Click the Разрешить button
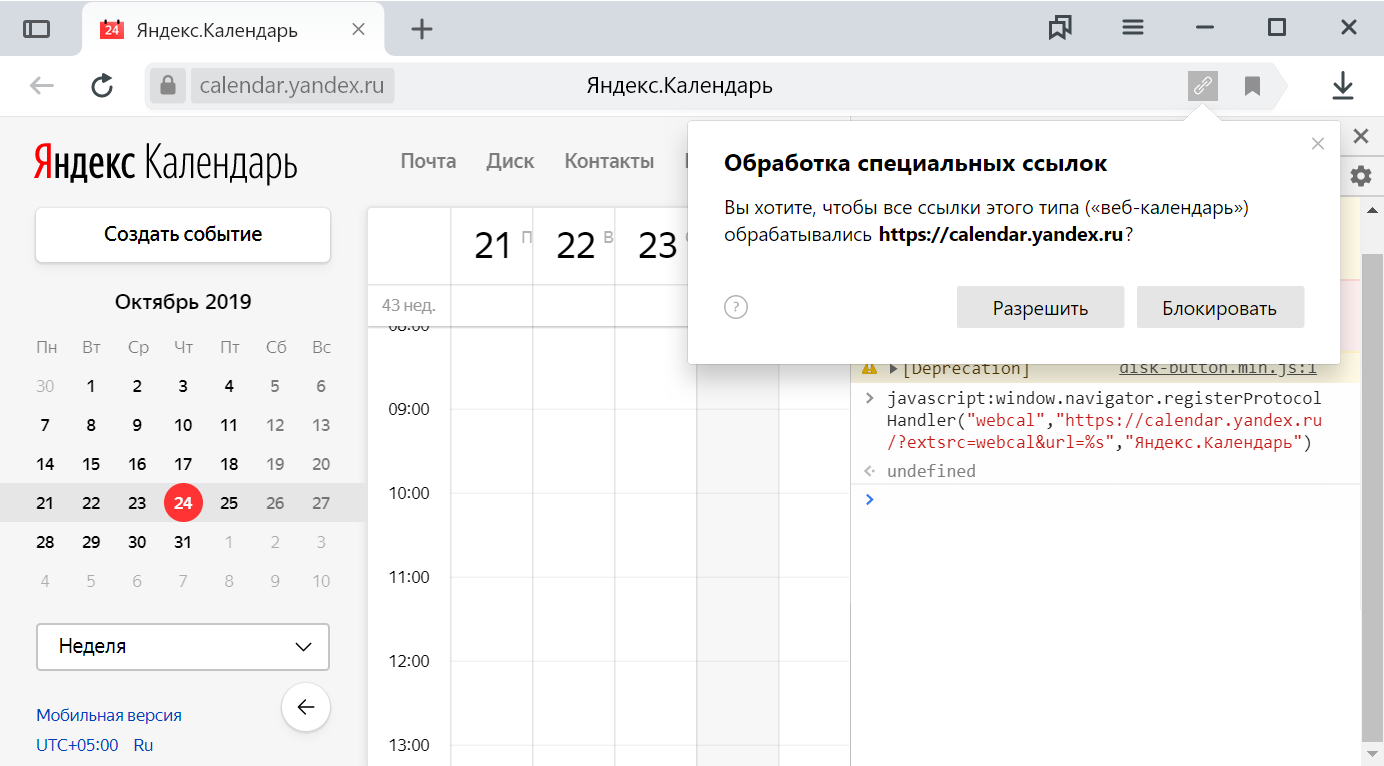The width and height of the screenshot is (1384, 766). (x=1040, y=308)
